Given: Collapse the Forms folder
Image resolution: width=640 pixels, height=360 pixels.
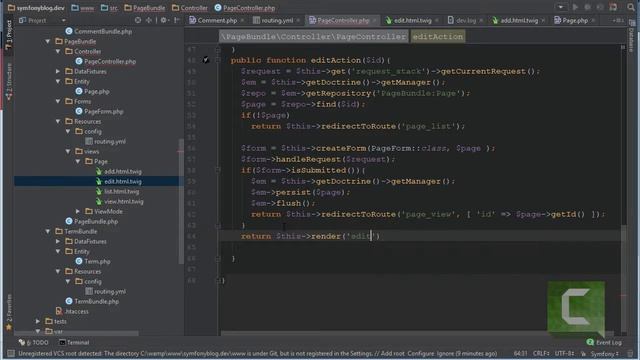Looking at the screenshot, I should 58,101.
